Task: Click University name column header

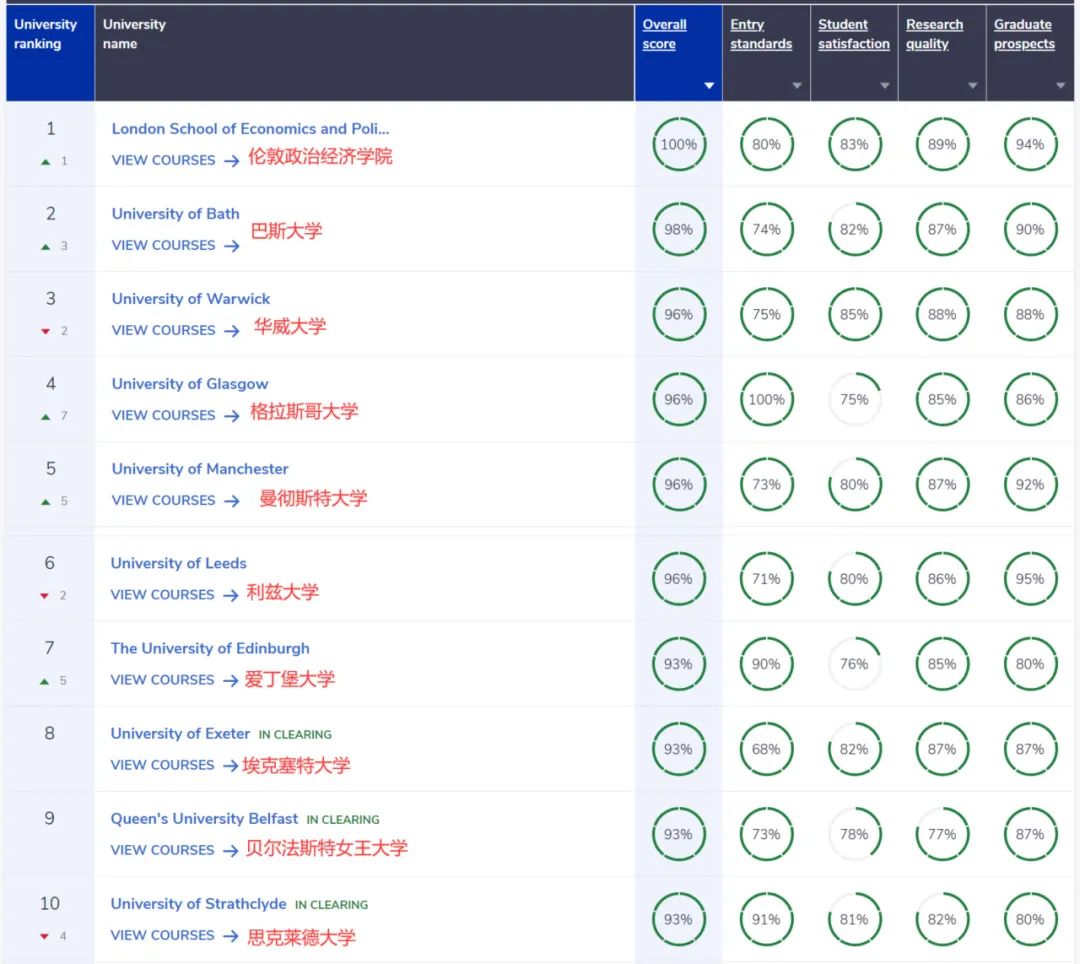Action: (364, 53)
